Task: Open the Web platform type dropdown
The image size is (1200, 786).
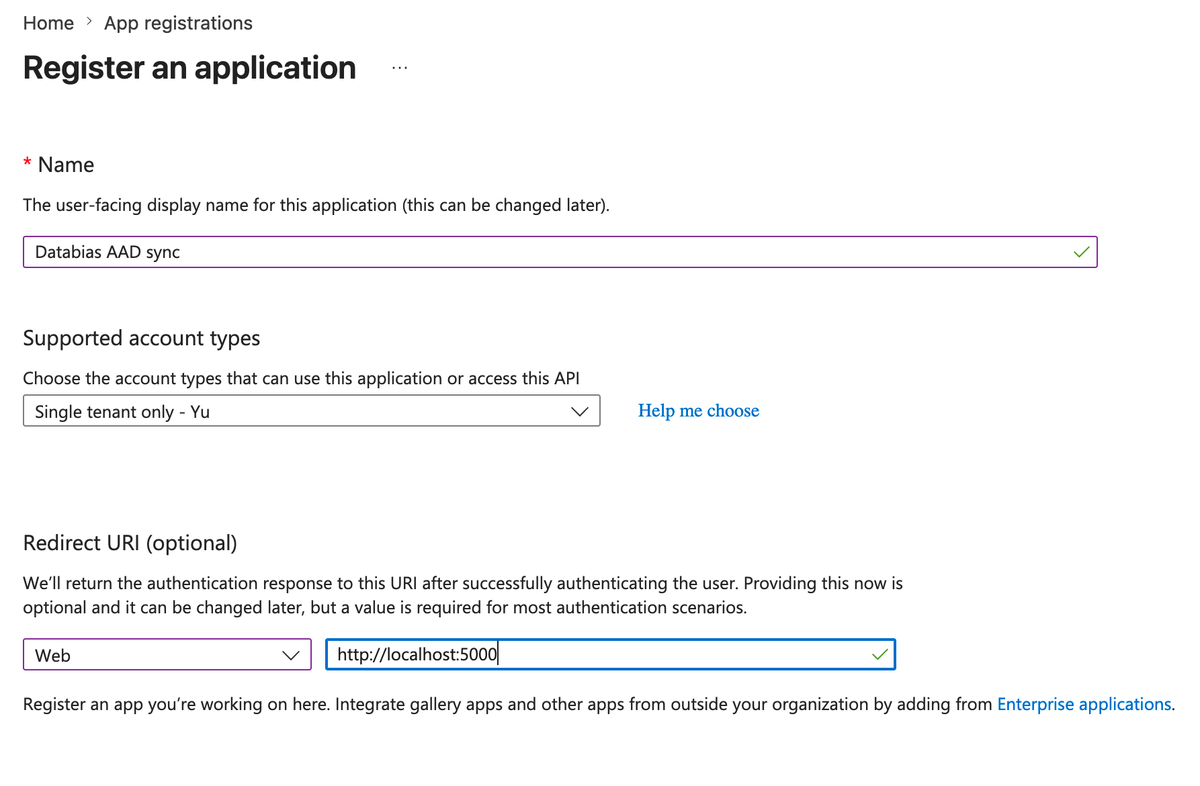Action: [x=167, y=655]
